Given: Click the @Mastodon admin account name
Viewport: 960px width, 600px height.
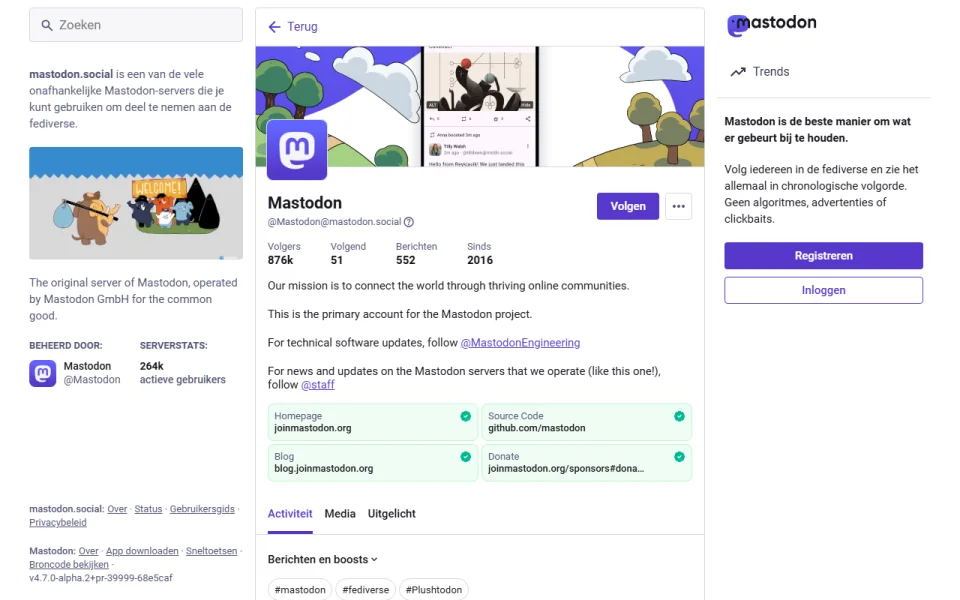Looking at the screenshot, I should (x=92, y=380).
